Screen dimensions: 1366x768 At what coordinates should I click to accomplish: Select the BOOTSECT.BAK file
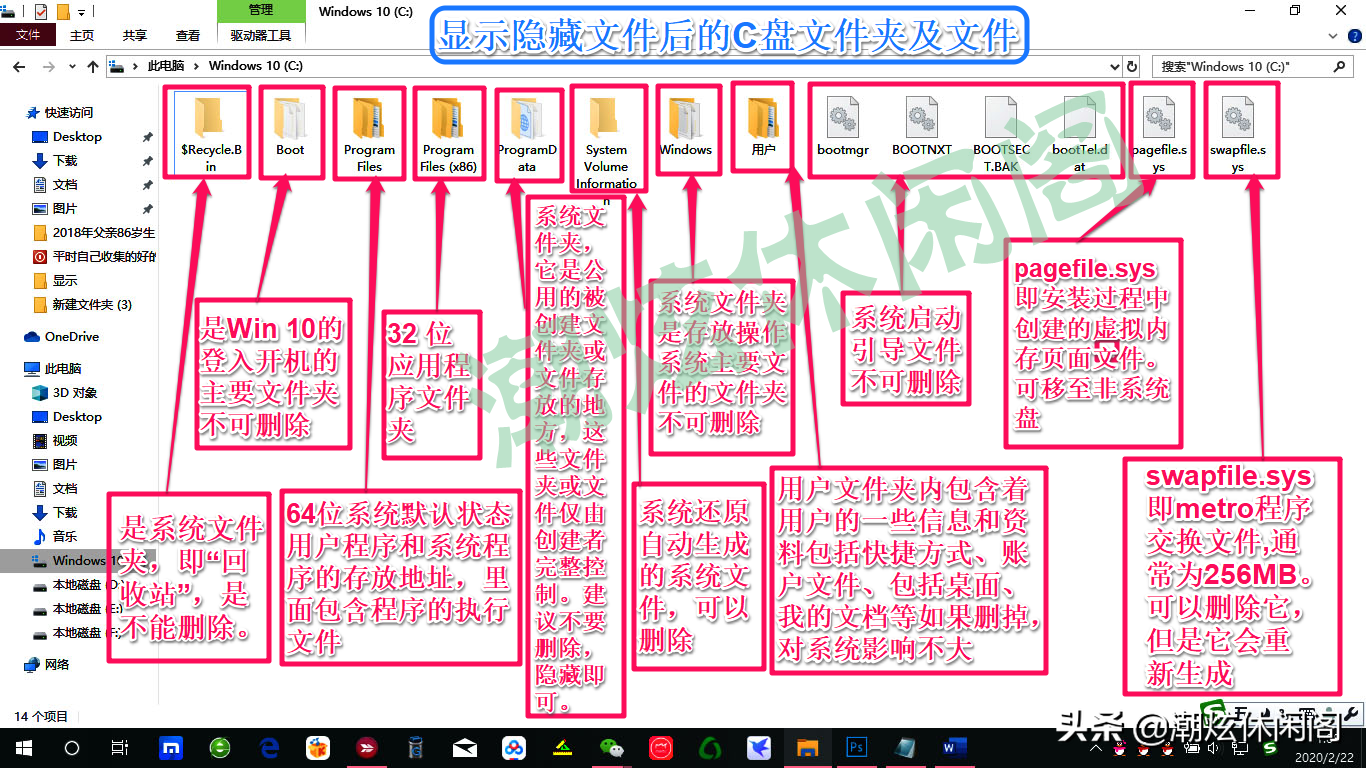[x=1001, y=133]
